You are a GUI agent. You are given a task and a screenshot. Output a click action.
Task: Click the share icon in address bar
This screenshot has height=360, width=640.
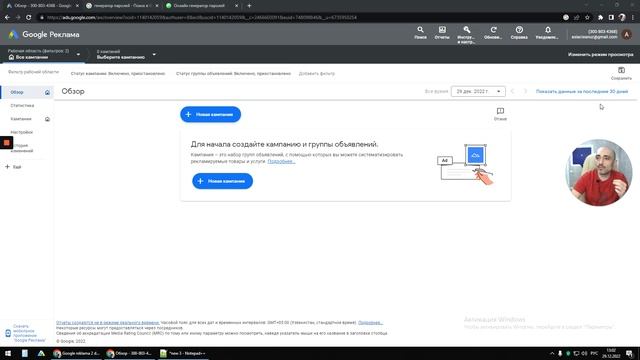(576, 18)
